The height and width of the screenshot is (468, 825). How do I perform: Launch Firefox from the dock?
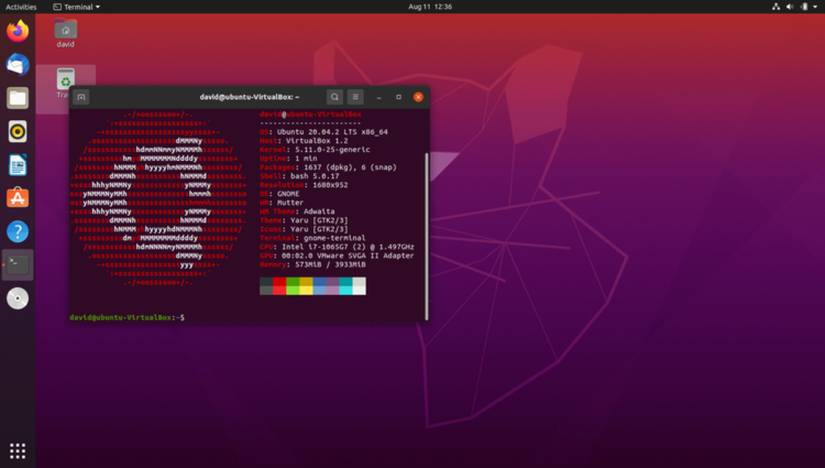[17, 31]
